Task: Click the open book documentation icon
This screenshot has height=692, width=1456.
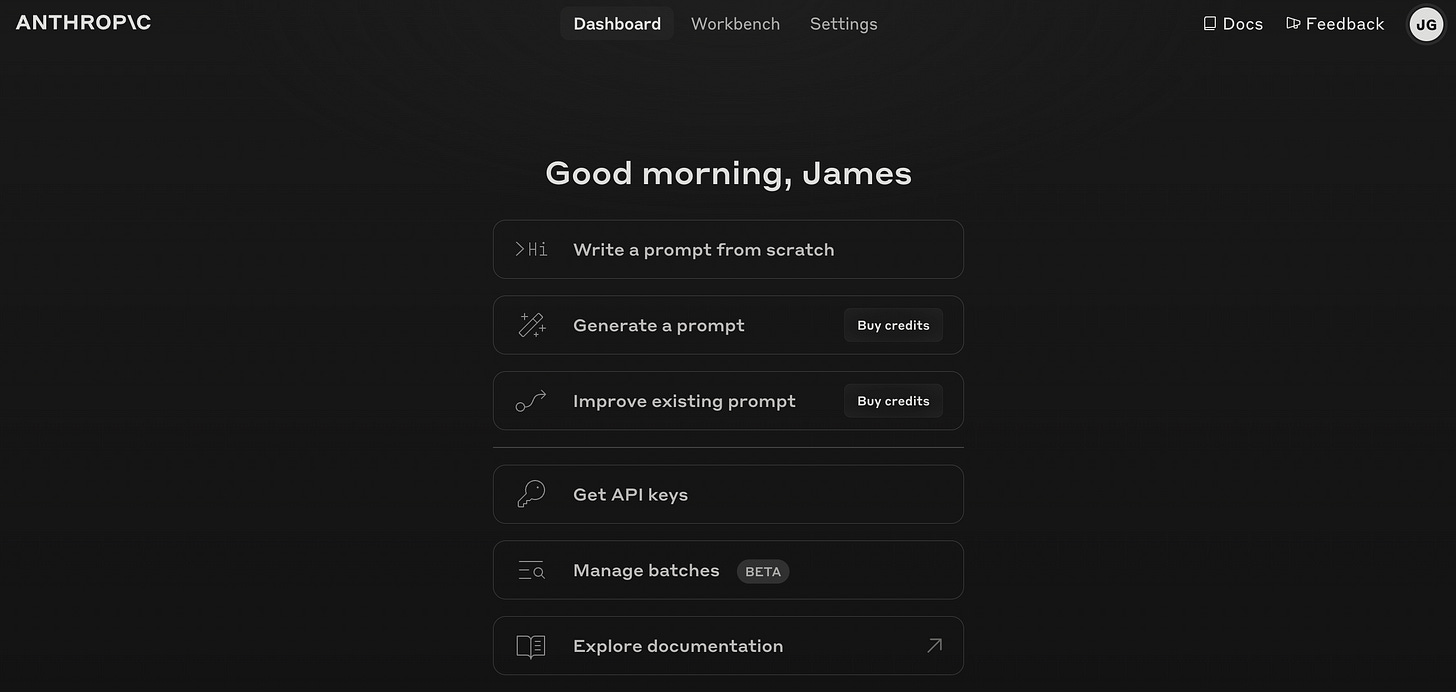Action: (x=531, y=647)
